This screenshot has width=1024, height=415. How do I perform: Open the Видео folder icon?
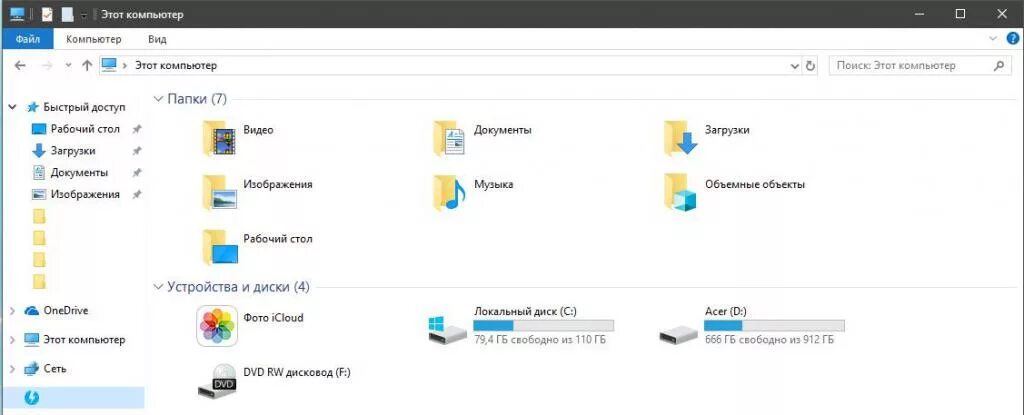point(219,138)
